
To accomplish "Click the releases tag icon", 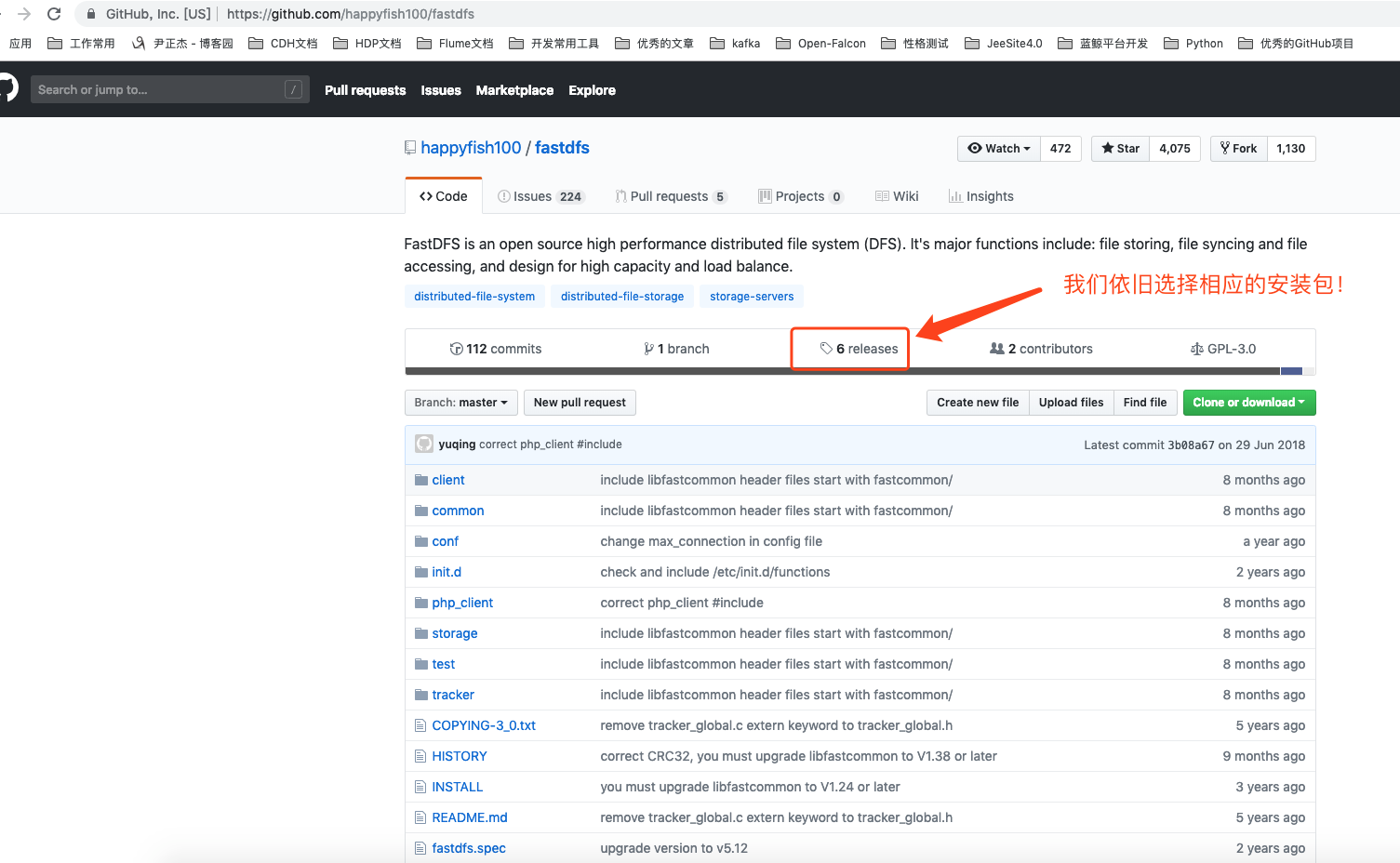I will click(826, 349).
